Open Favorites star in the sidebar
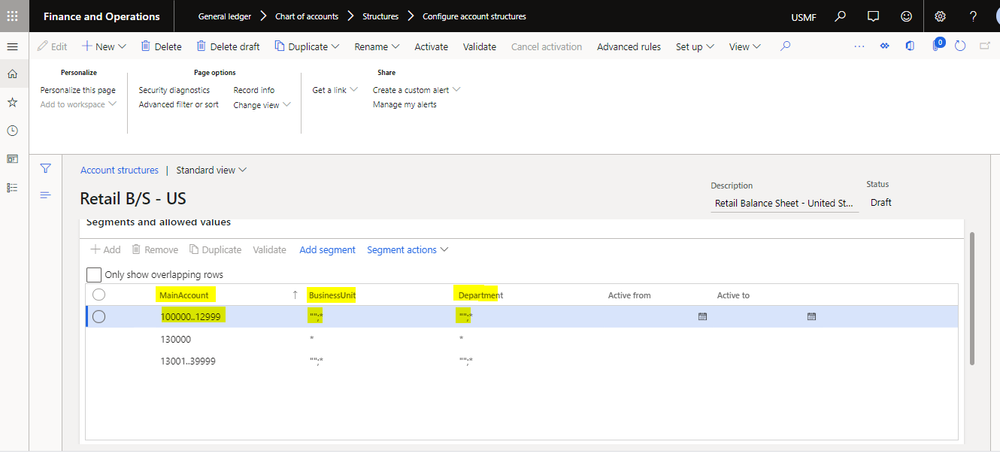The width and height of the screenshot is (1000, 453). [12, 102]
